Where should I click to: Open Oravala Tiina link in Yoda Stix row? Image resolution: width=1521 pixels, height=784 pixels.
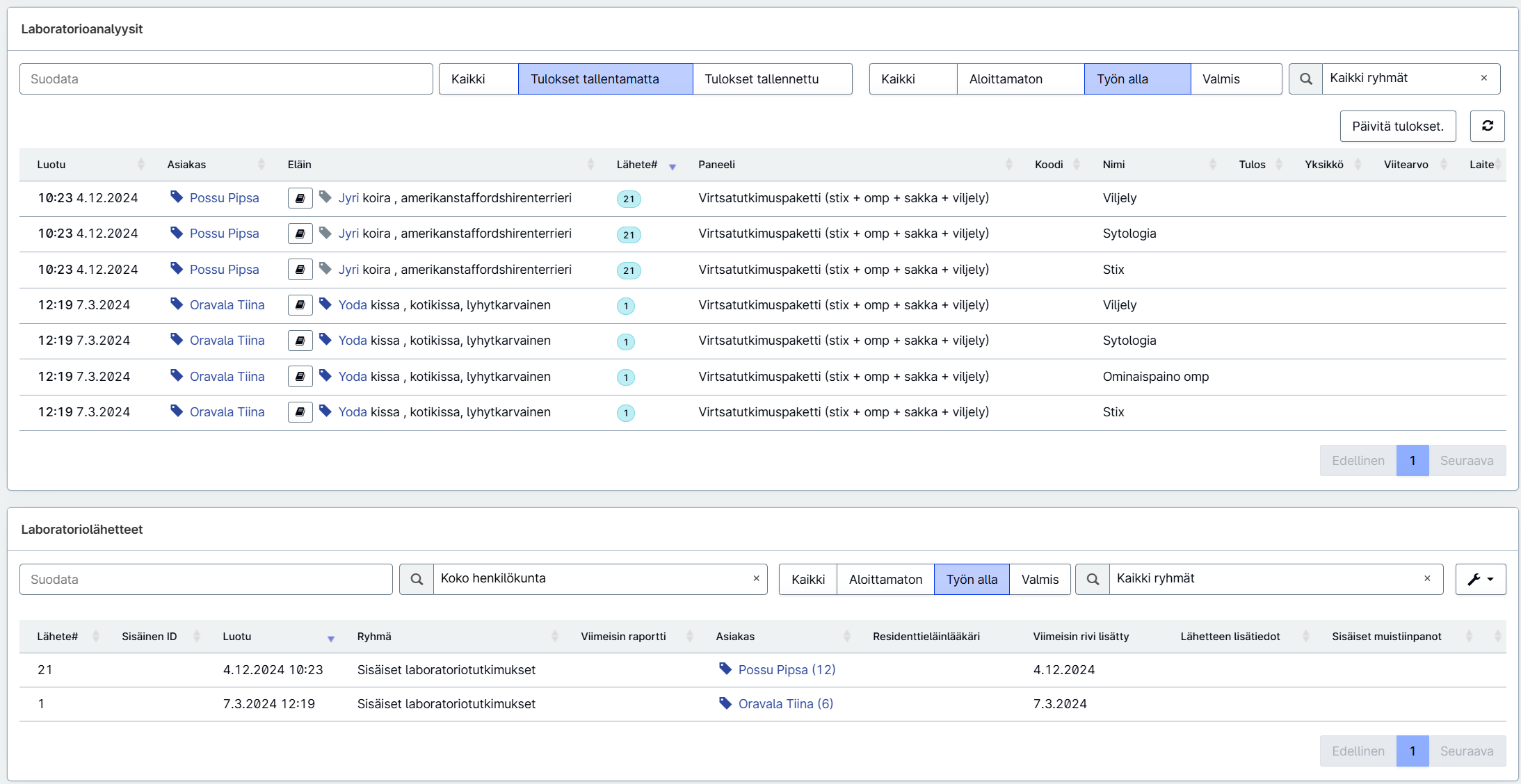coord(227,412)
